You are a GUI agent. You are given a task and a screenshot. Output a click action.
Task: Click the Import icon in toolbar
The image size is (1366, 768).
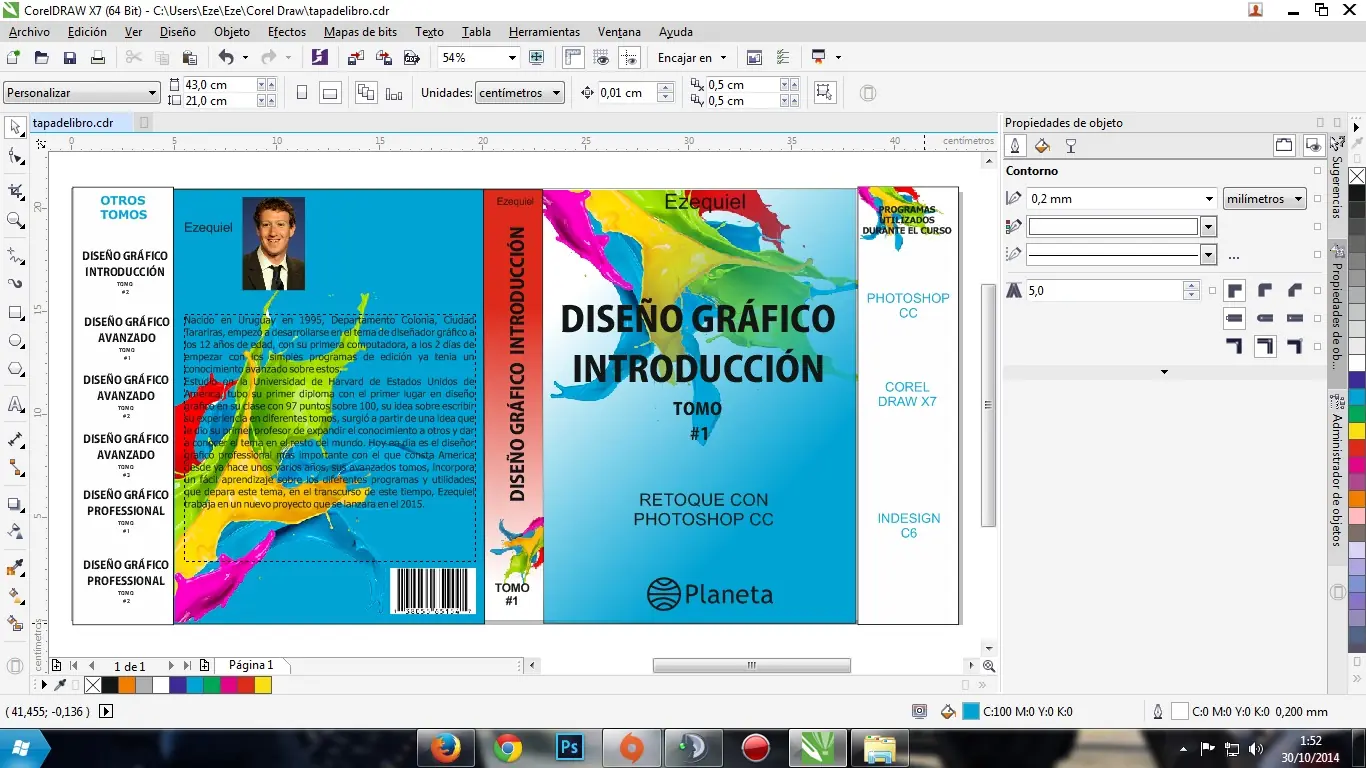(355, 58)
